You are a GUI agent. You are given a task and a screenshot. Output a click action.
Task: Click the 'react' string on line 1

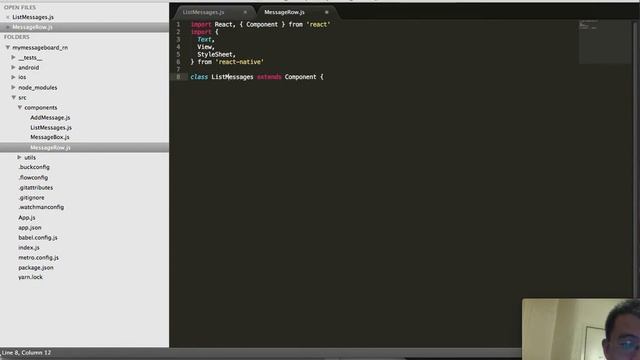click(x=318, y=24)
